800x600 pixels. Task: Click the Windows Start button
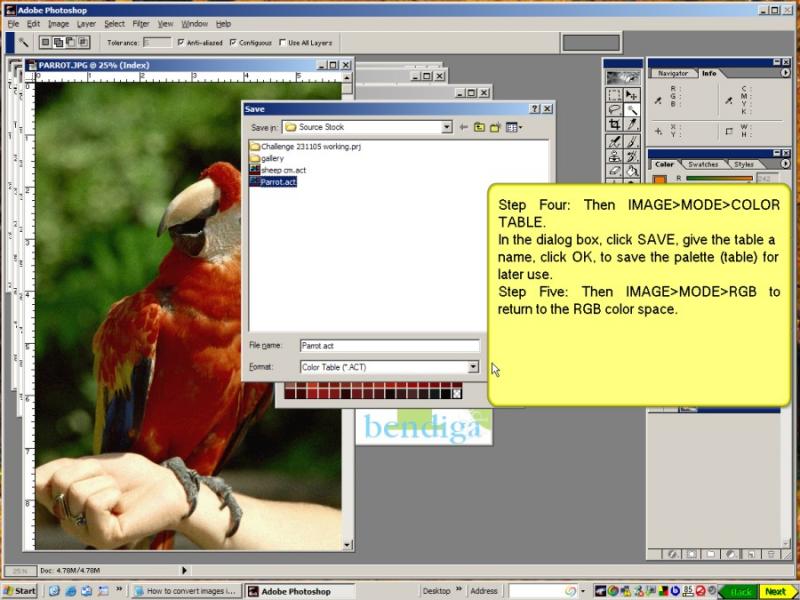(19, 591)
